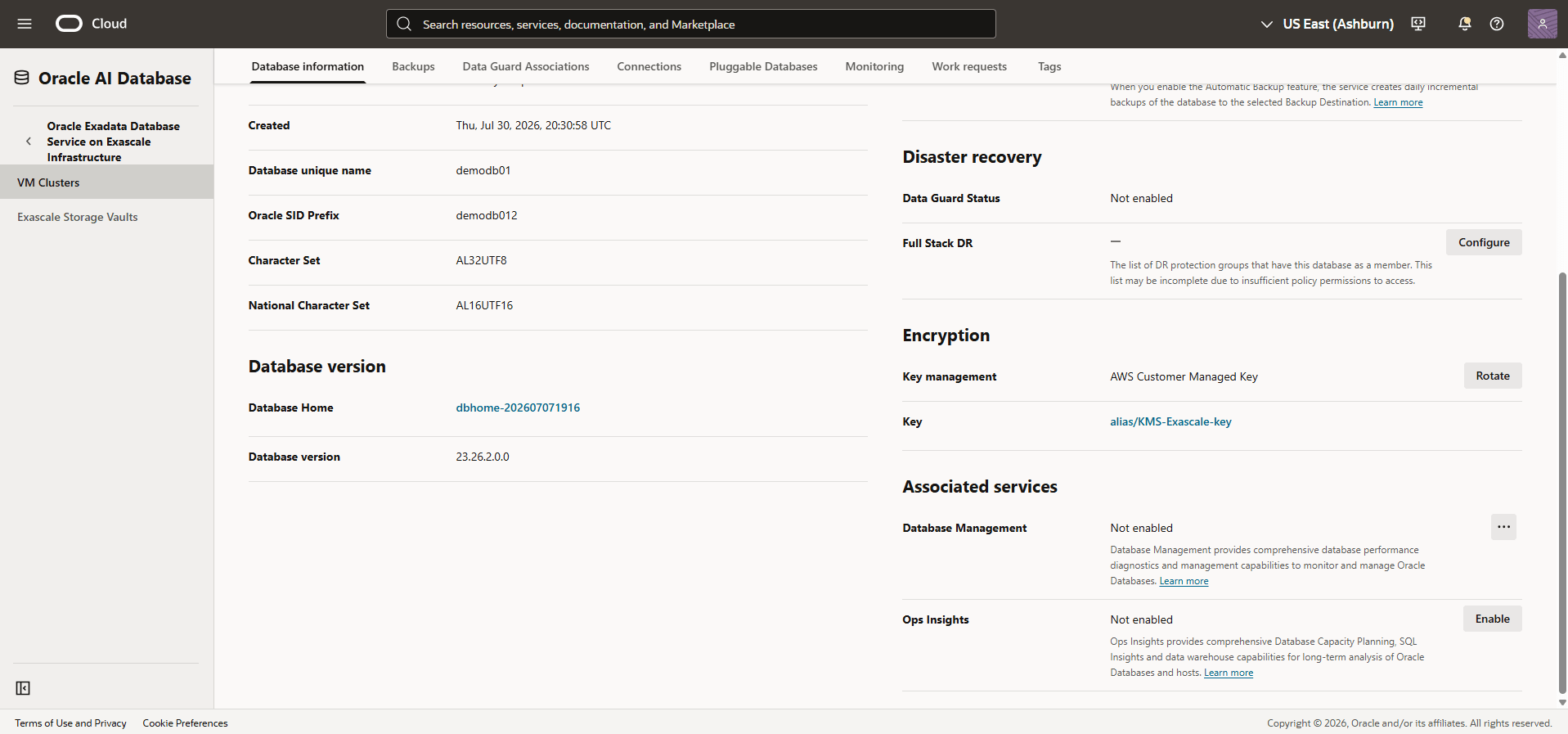Switch to the Monitoring tab
Image resolution: width=1568 pixels, height=734 pixels.
pos(874,66)
